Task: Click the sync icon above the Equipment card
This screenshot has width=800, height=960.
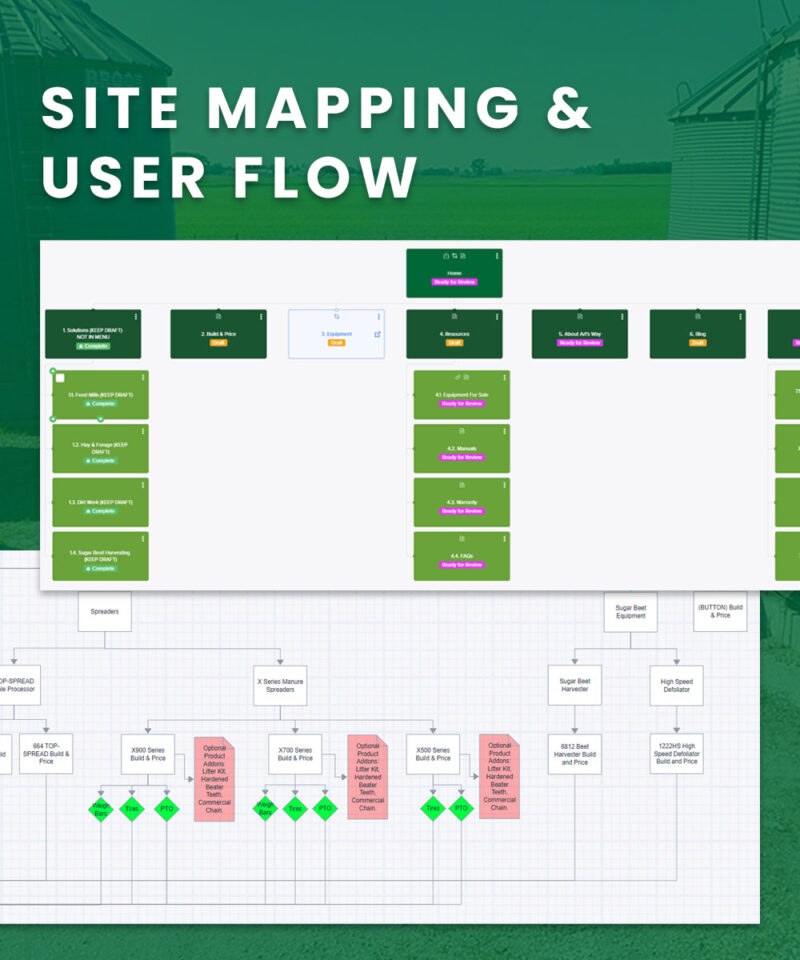Action: tap(336, 315)
